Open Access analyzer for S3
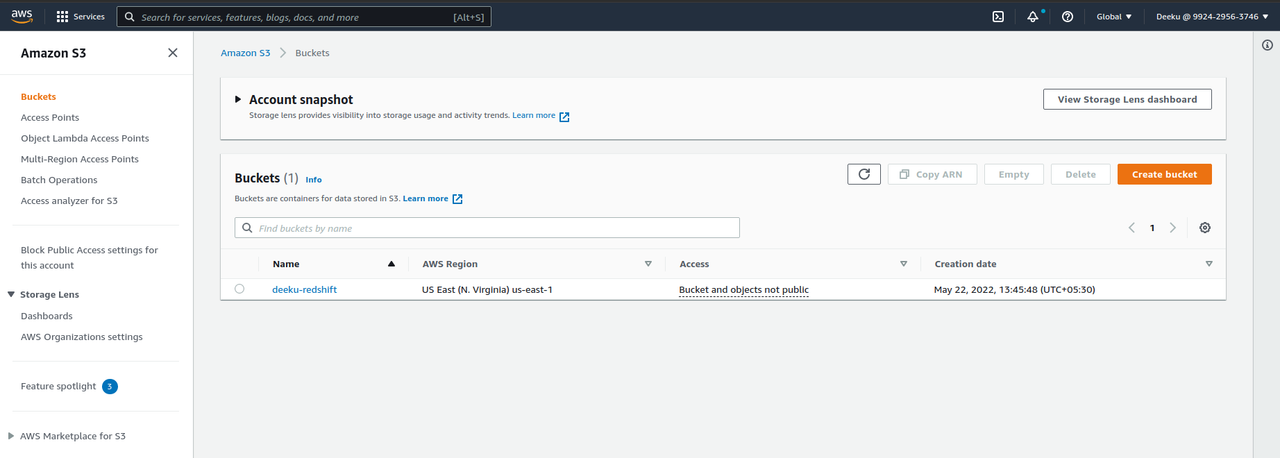Screen dimensions: 1280x458 pyautogui.click(x=69, y=201)
